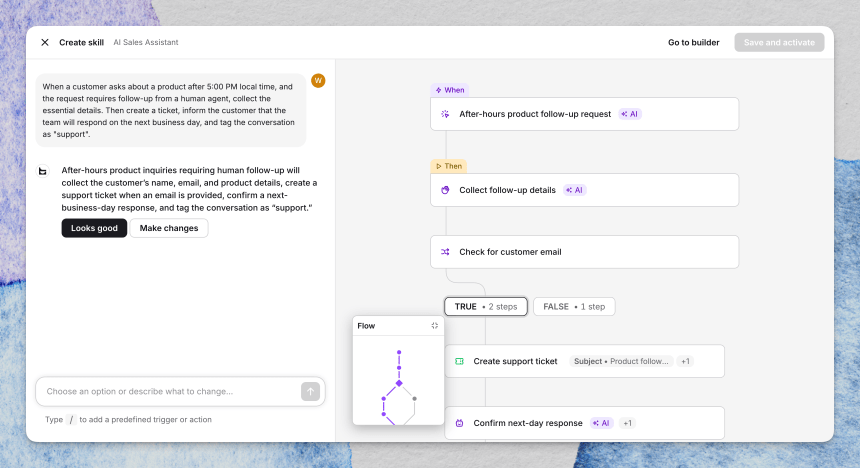Image resolution: width=860 pixels, height=468 pixels.
Task: Close the Create skill dialog
Action: point(45,42)
